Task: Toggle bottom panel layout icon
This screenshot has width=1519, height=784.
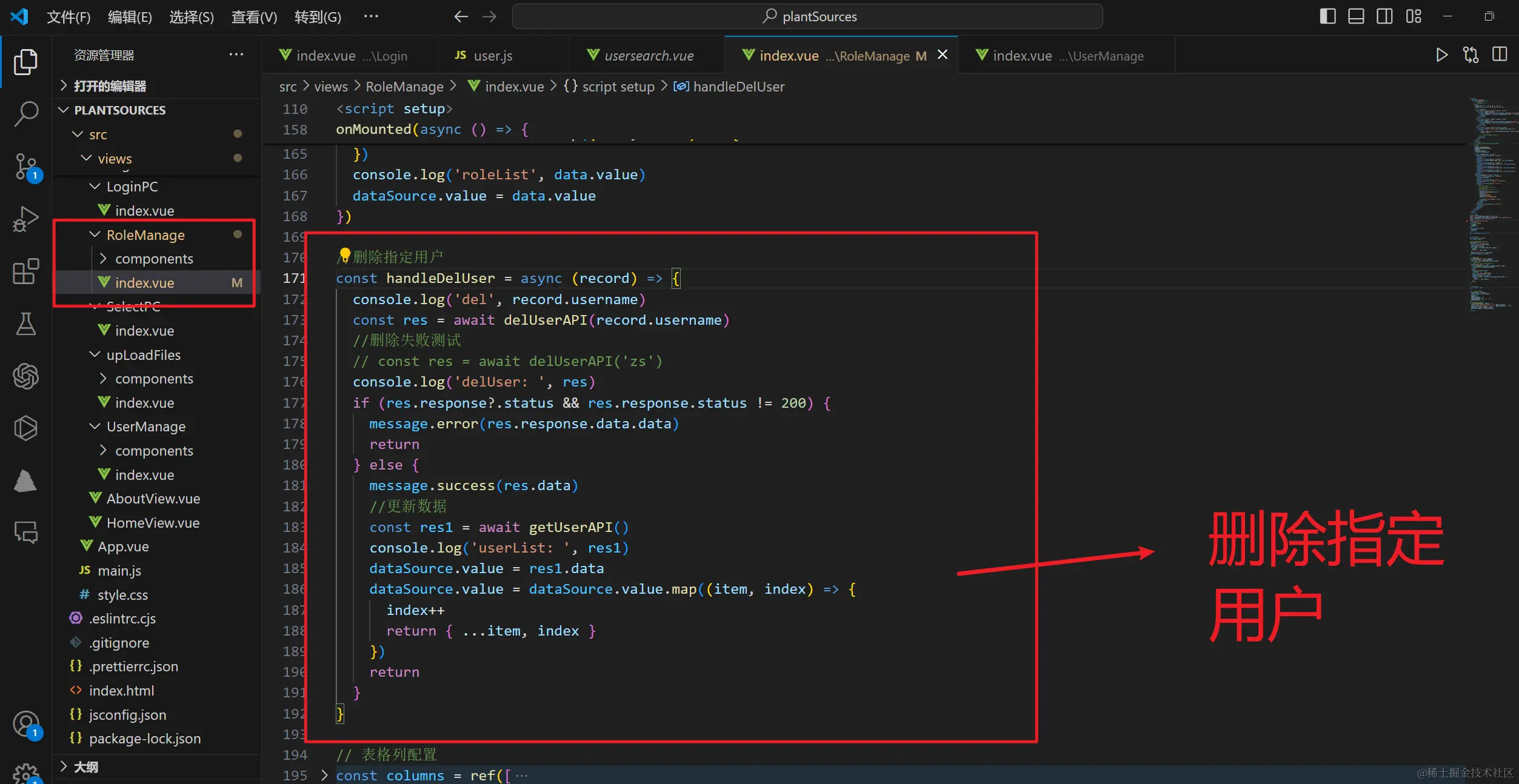Action: pyautogui.click(x=1356, y=16)
